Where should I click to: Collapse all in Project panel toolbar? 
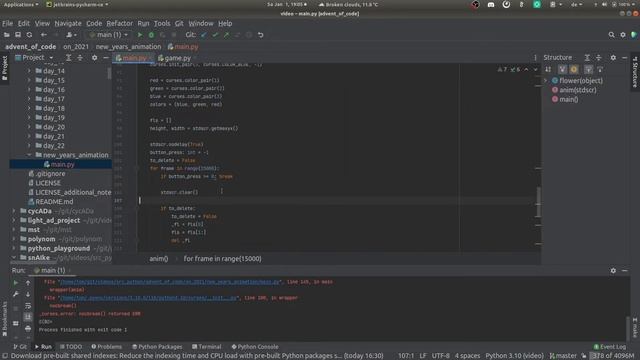[80, 58]
